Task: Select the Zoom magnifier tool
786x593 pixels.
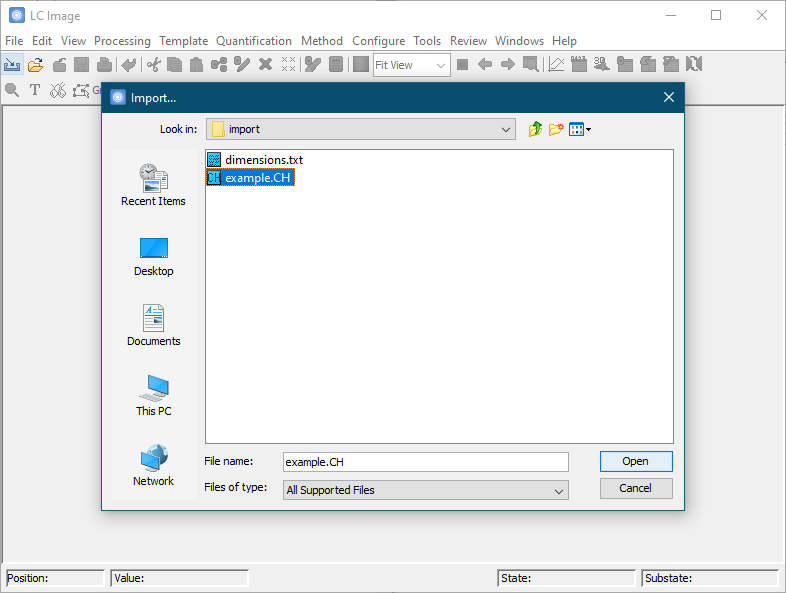Action: tap(12, 90)
